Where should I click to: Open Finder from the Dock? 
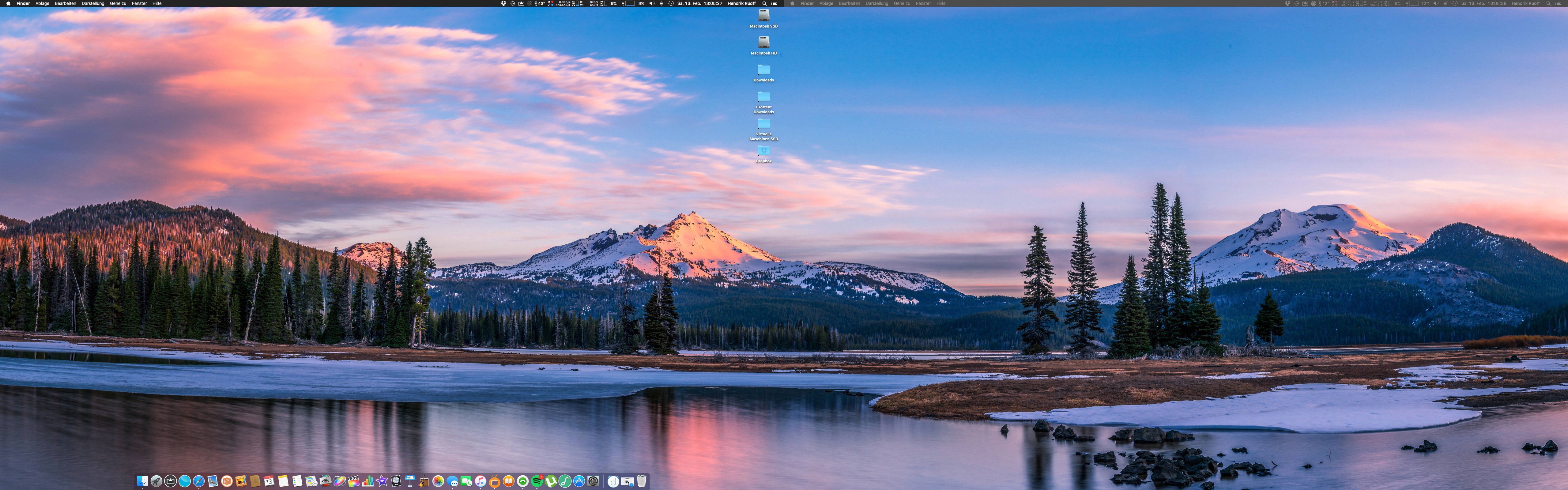(x=142, y=481)
